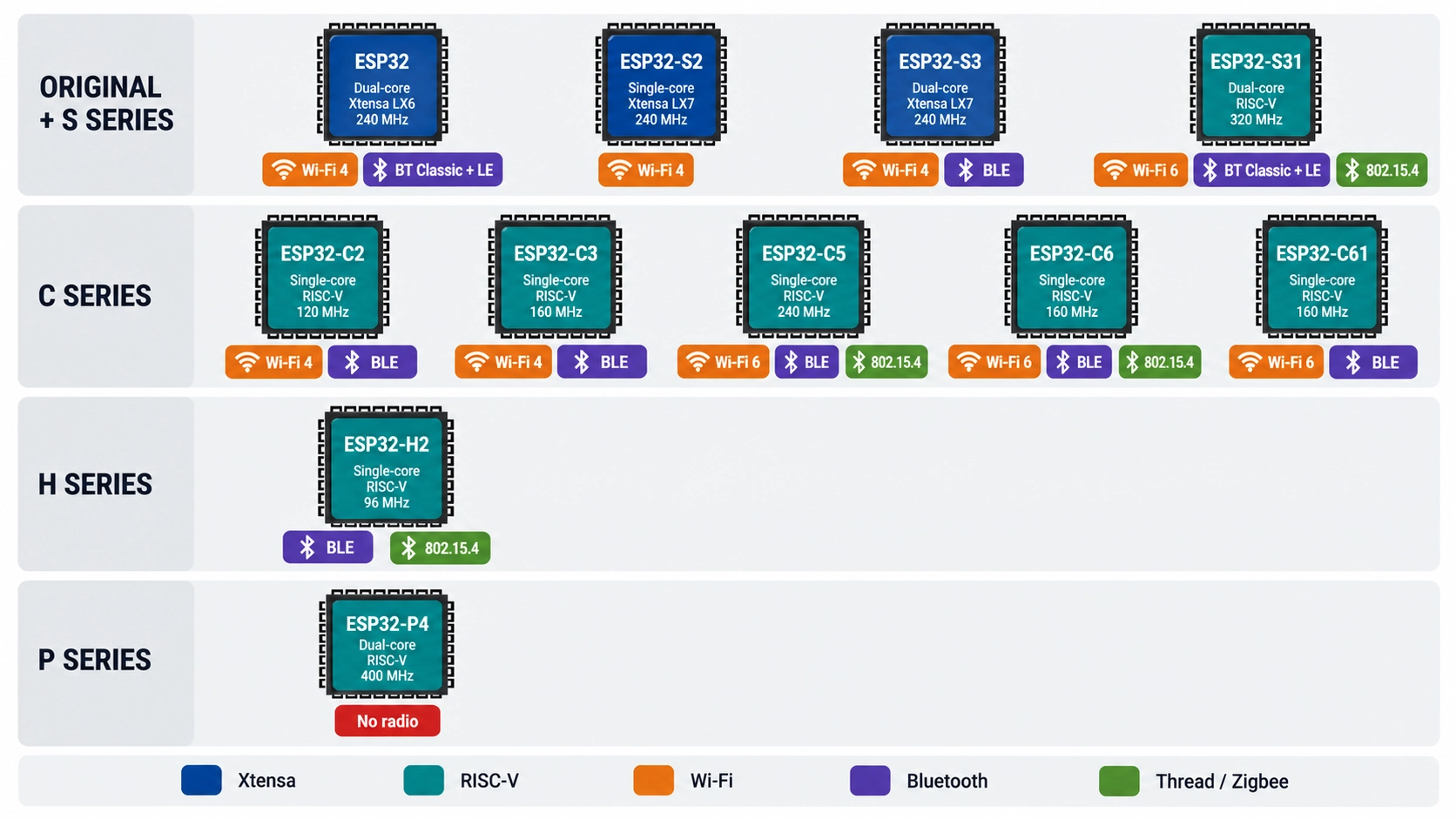This screenshot has width=1456, height=819.
Task: Click the RISC-V legend text
Action: pyautogui.click(x=489, y=781)
